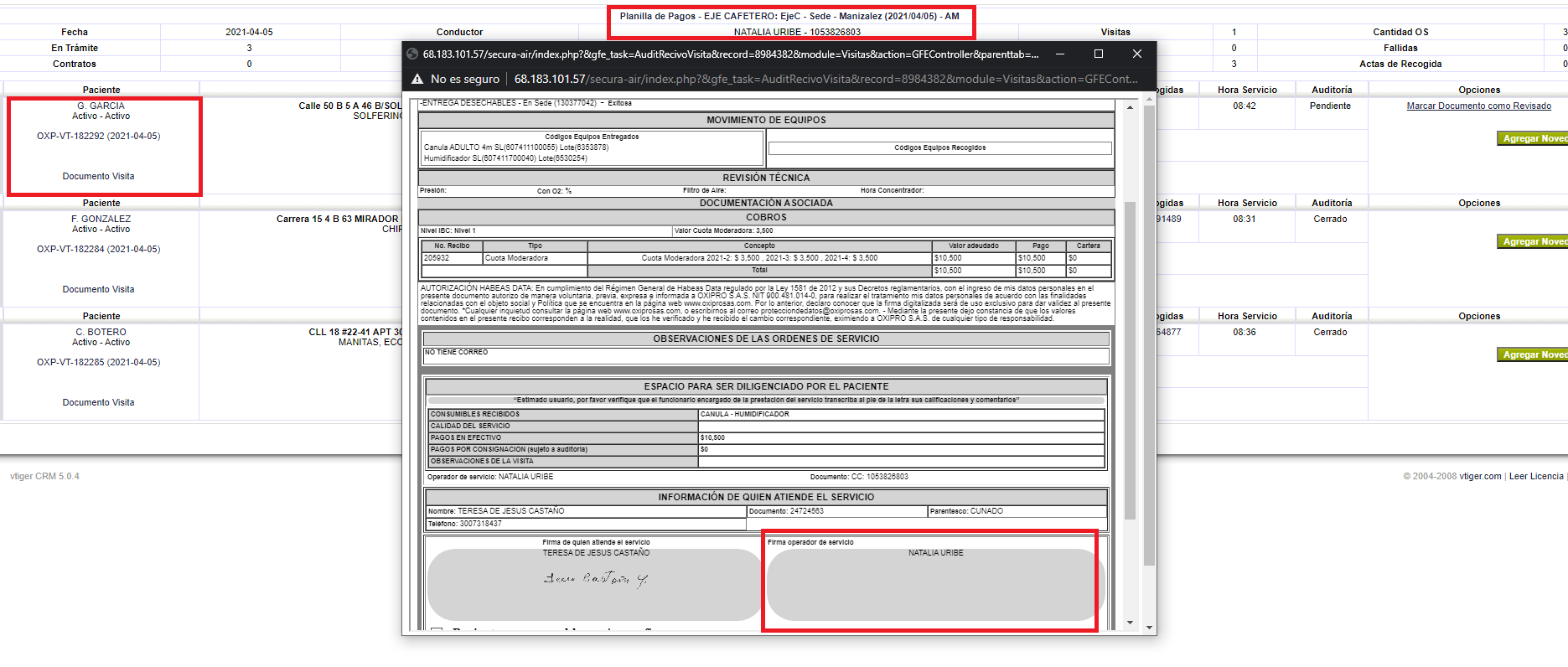
Task: Click visit code OXP-VT-182284
Action: tap(98, 249)
